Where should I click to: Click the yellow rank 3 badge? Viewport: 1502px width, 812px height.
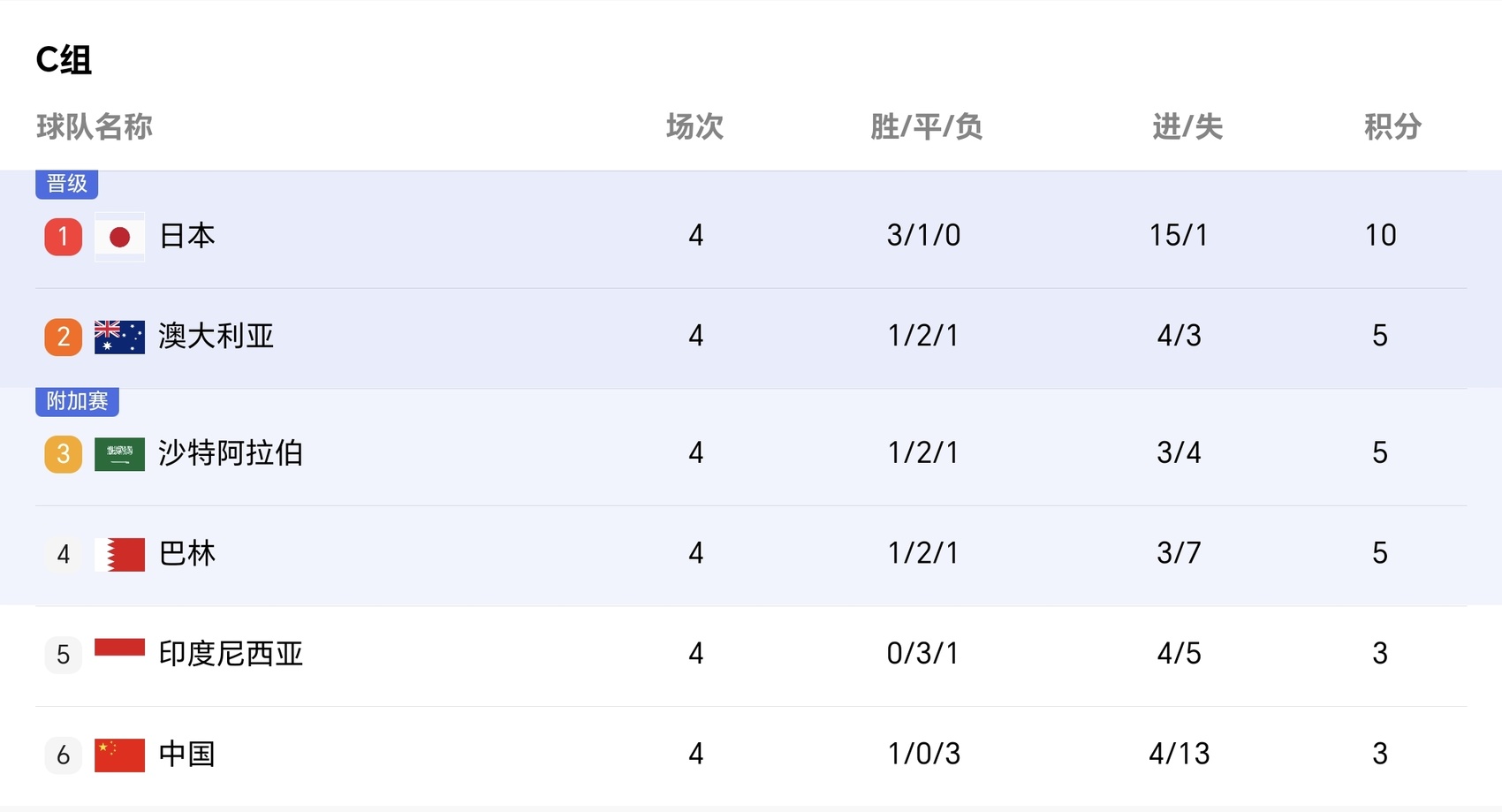[63, 454]
